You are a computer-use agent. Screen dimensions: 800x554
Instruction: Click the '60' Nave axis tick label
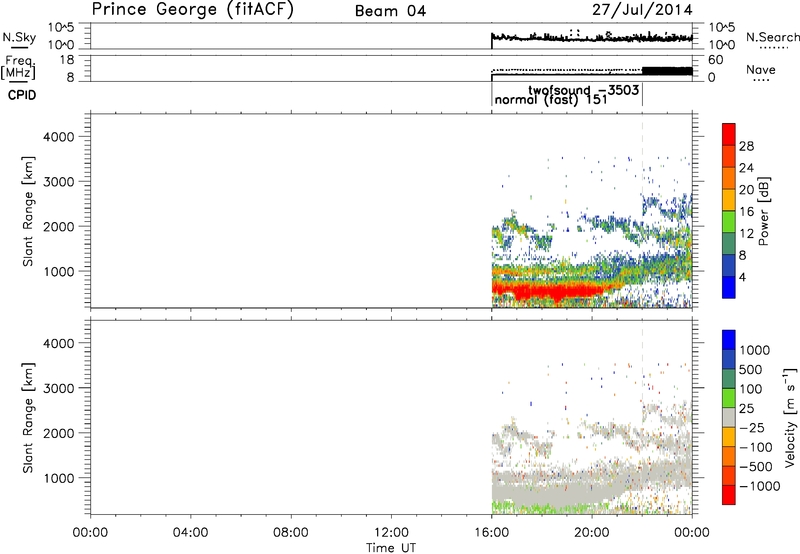coord(715,60)
